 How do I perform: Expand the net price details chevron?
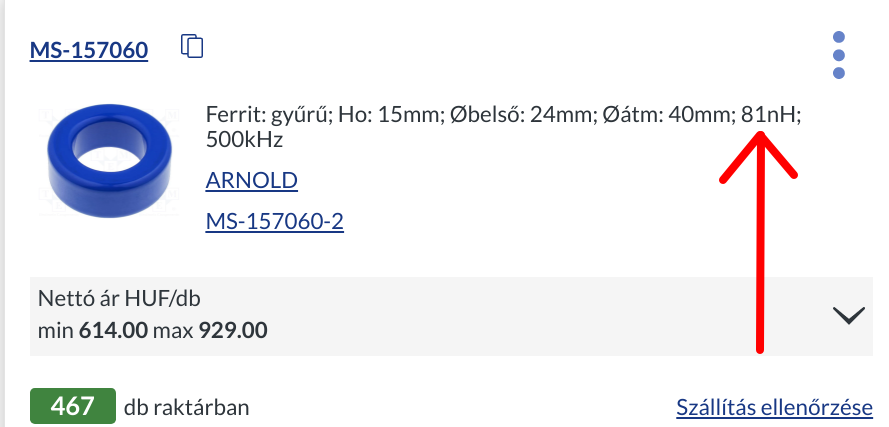848,316
